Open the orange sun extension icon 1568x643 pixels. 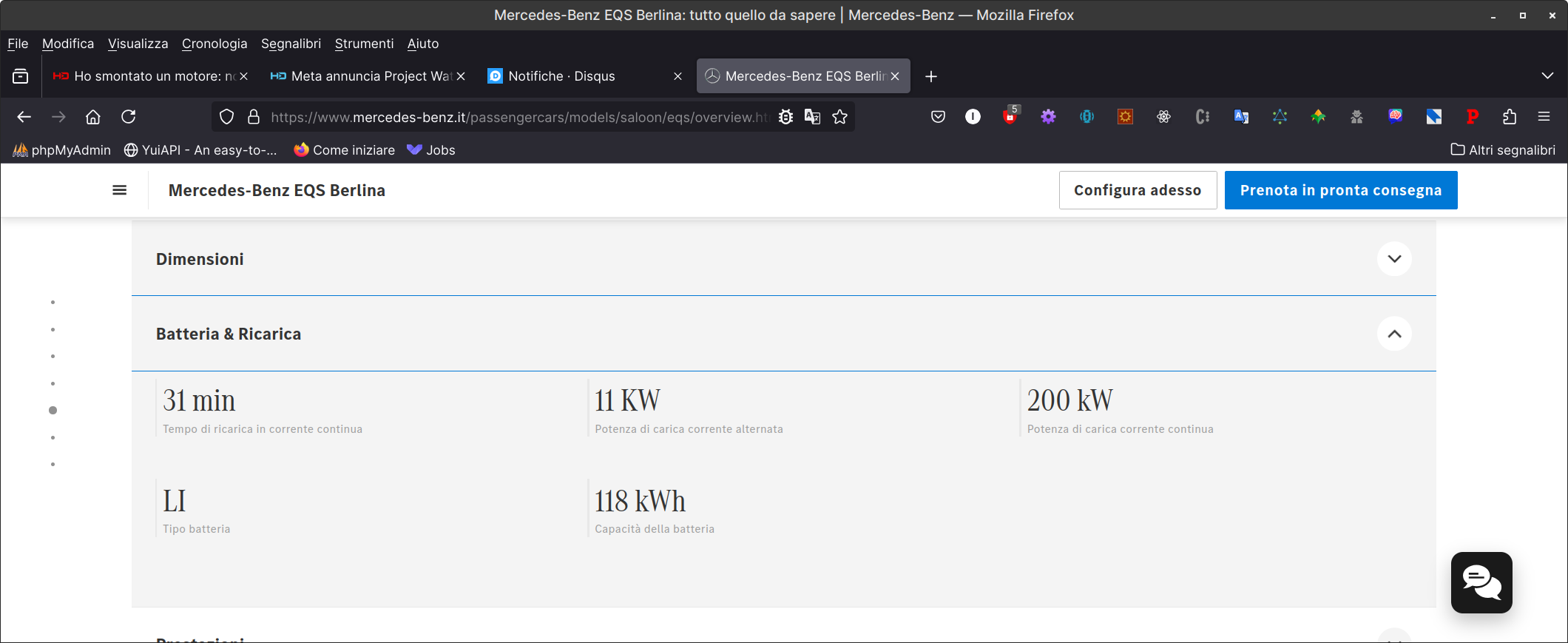pos(1126,116)
